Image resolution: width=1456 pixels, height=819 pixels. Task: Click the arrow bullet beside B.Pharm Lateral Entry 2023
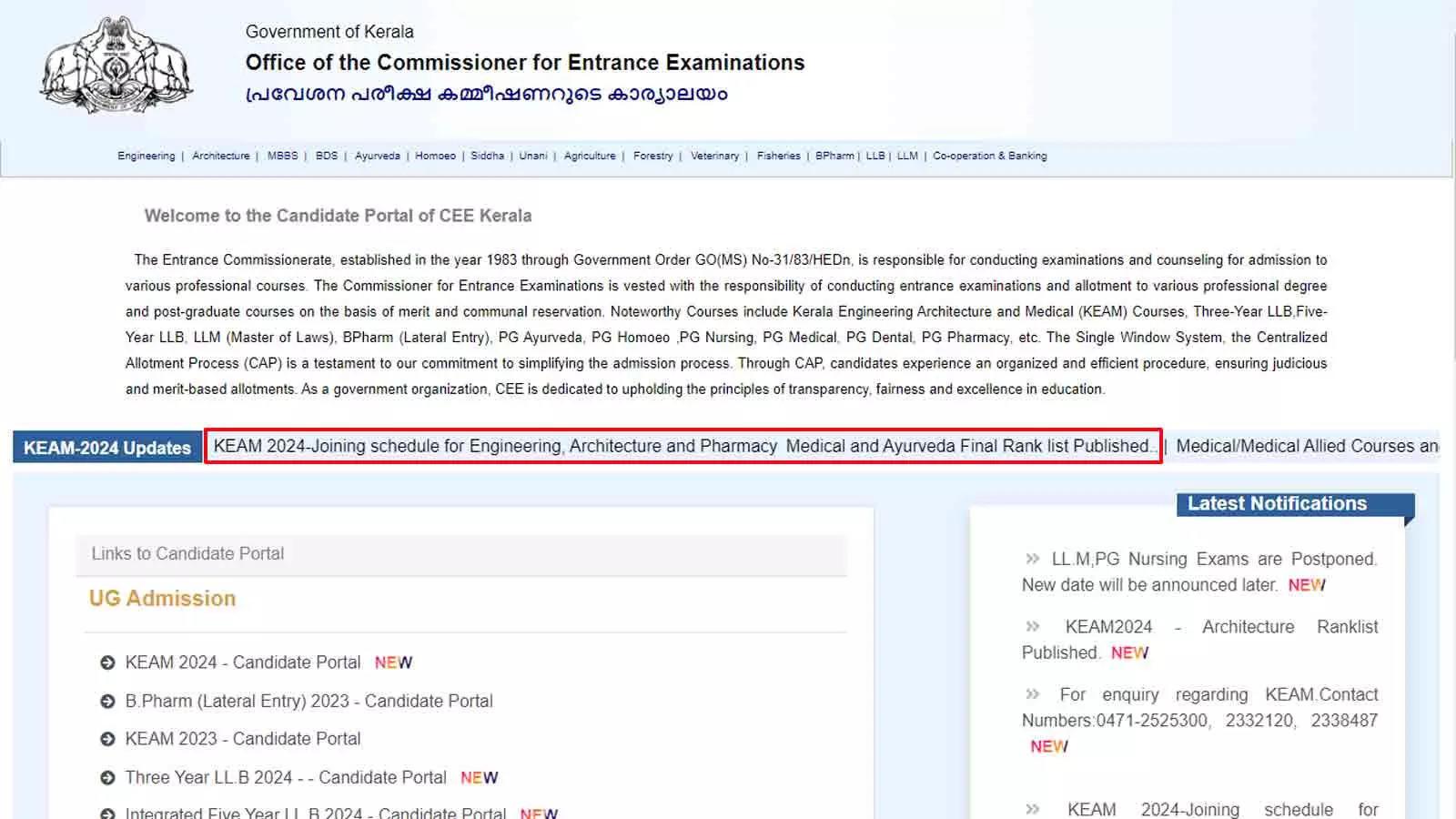[x=107, y=702]
